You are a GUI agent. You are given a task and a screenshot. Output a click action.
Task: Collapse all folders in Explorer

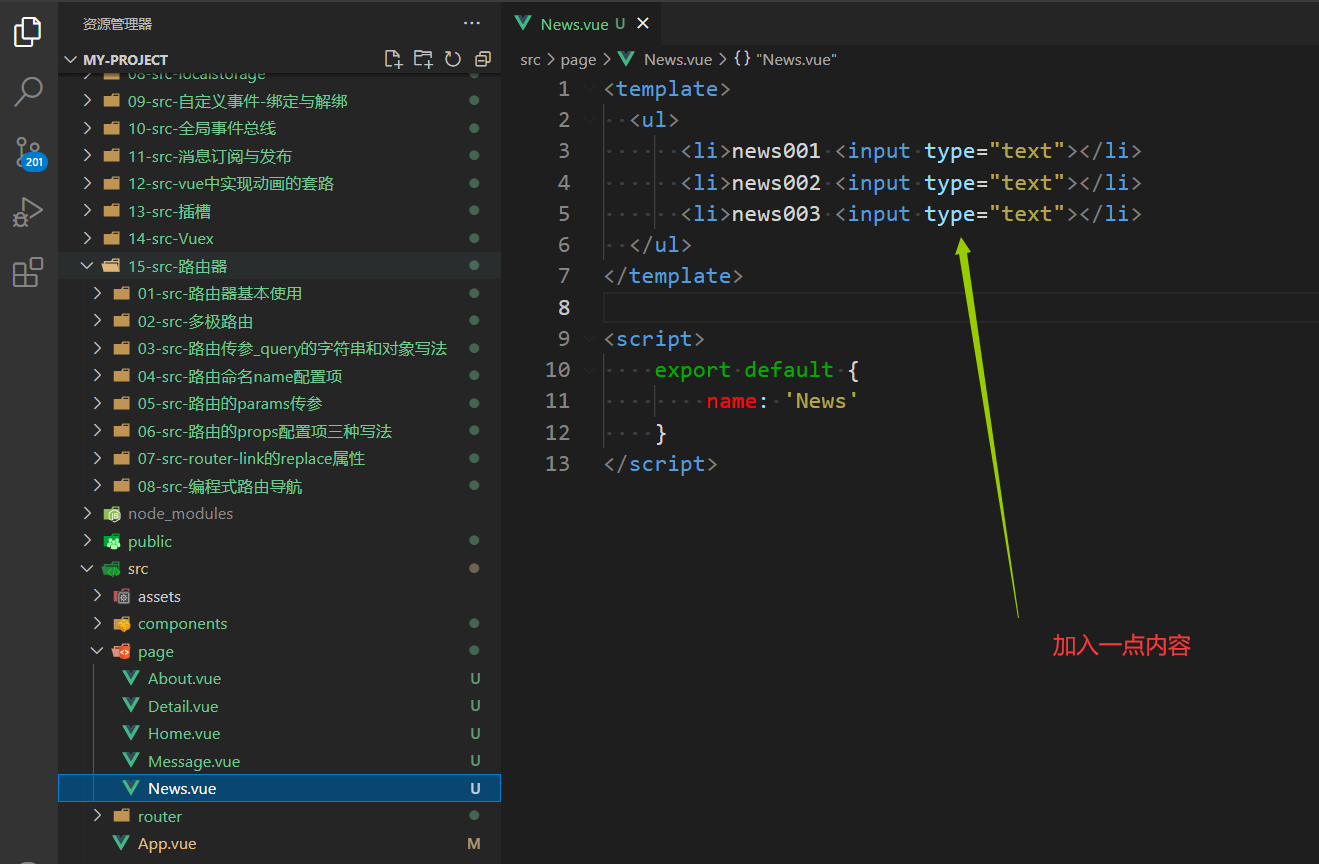(483, 59)
